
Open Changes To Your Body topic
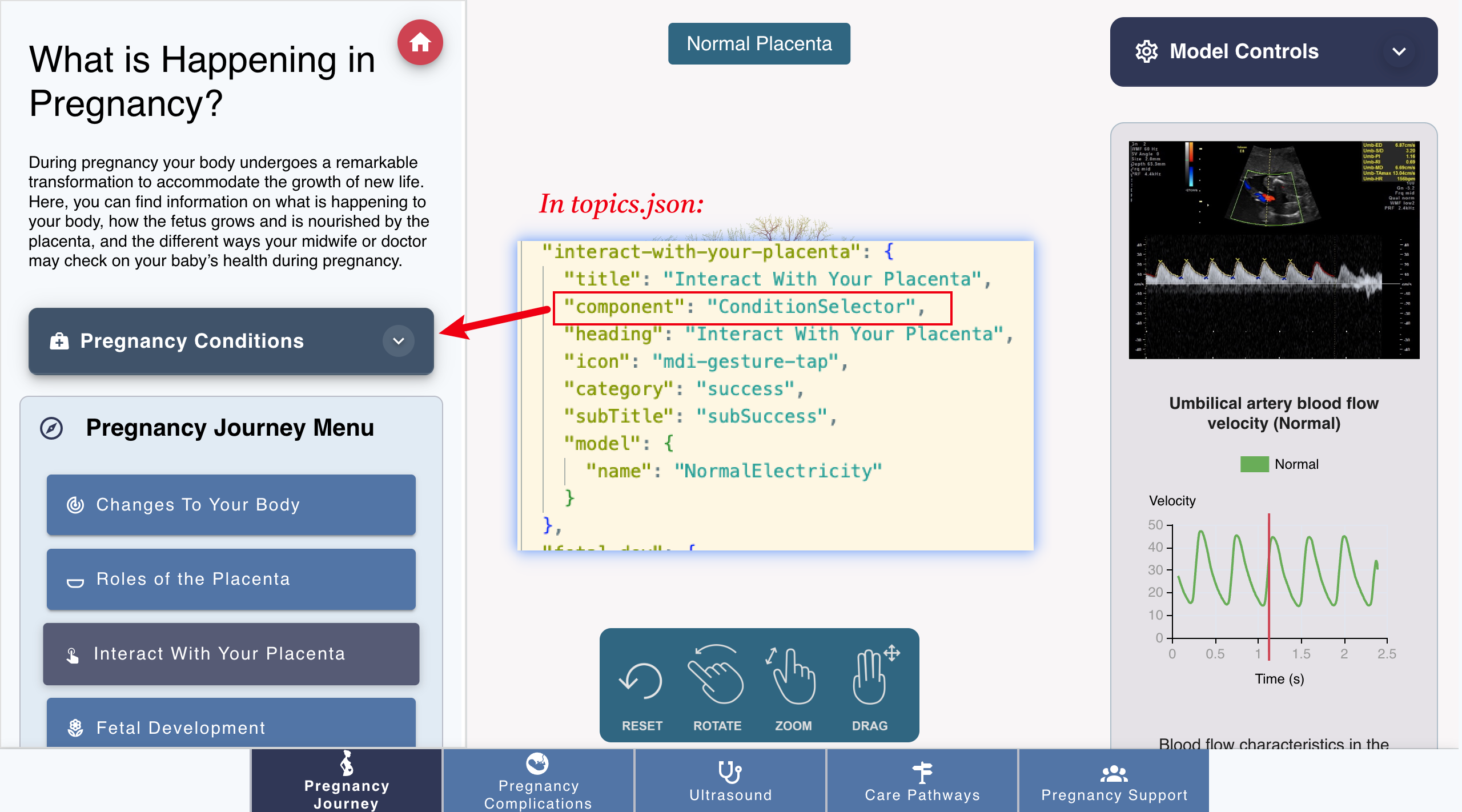click(231, 505)
